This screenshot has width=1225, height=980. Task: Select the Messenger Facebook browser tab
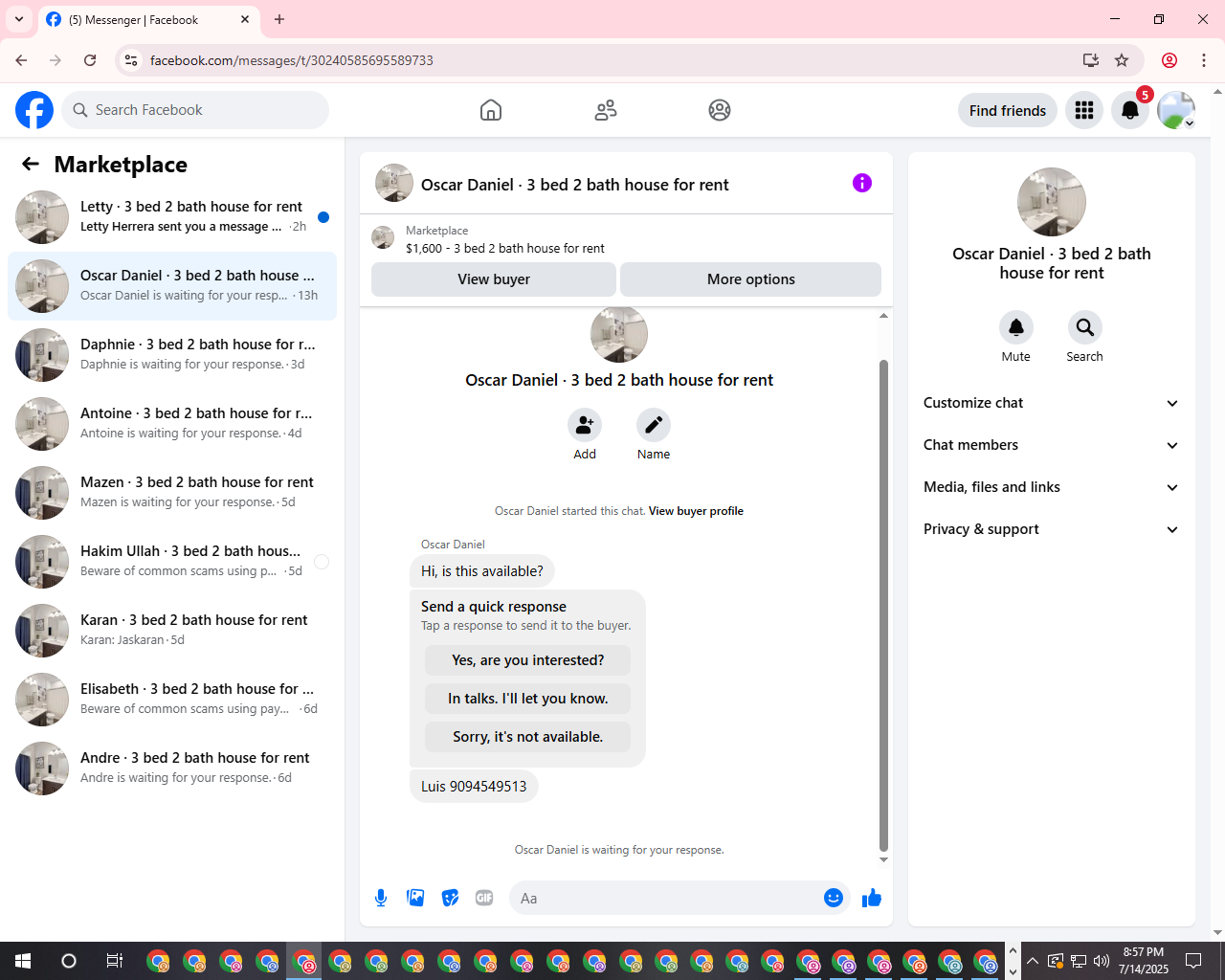pyautogui.click(x=148, y=19)
